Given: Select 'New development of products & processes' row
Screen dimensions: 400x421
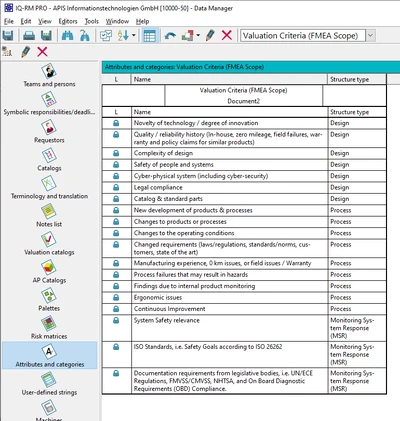Looking at the screenshot, I should pos(244,210).
